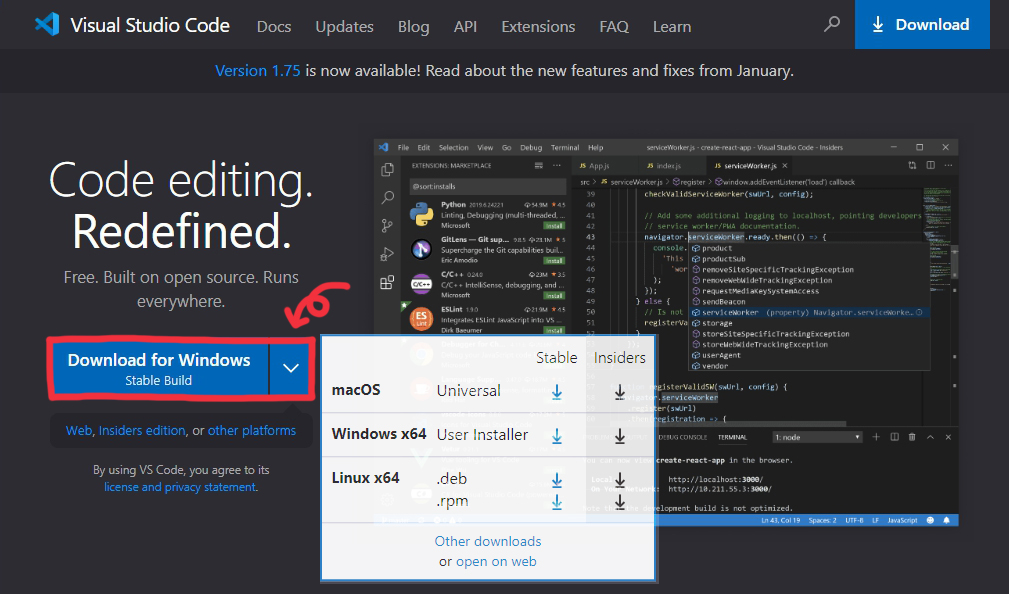The width and height of the screenshot is (1009, 594).
Task: Open the Other downloads link
Action: [x=488, y=541]
